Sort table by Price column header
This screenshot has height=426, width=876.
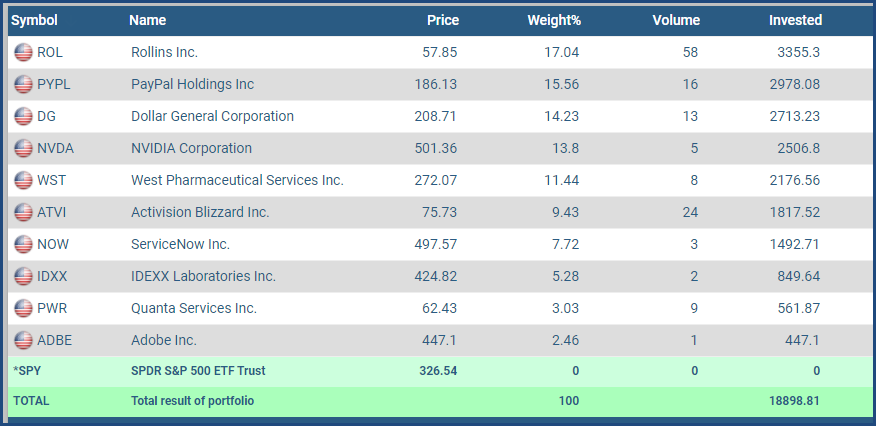point(442,20)
